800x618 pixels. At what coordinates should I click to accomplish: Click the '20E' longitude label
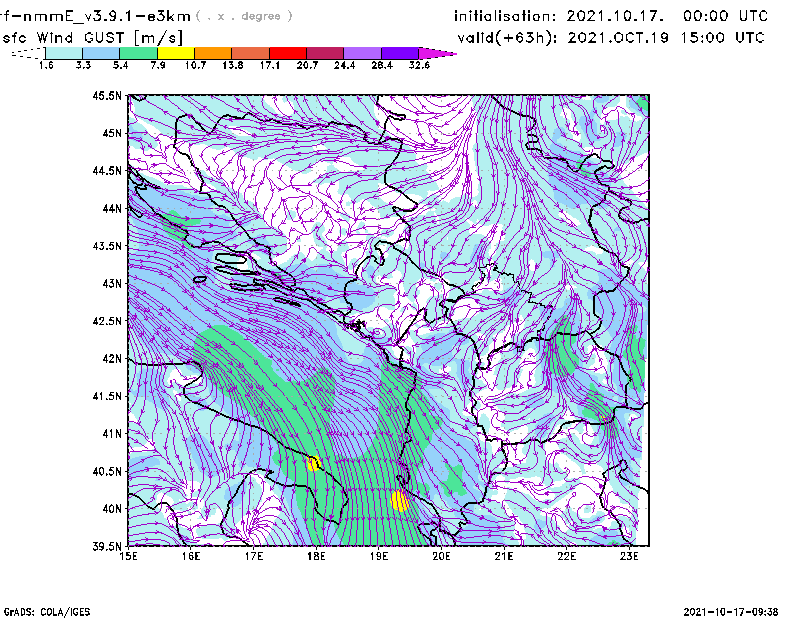tap(441, 556)
